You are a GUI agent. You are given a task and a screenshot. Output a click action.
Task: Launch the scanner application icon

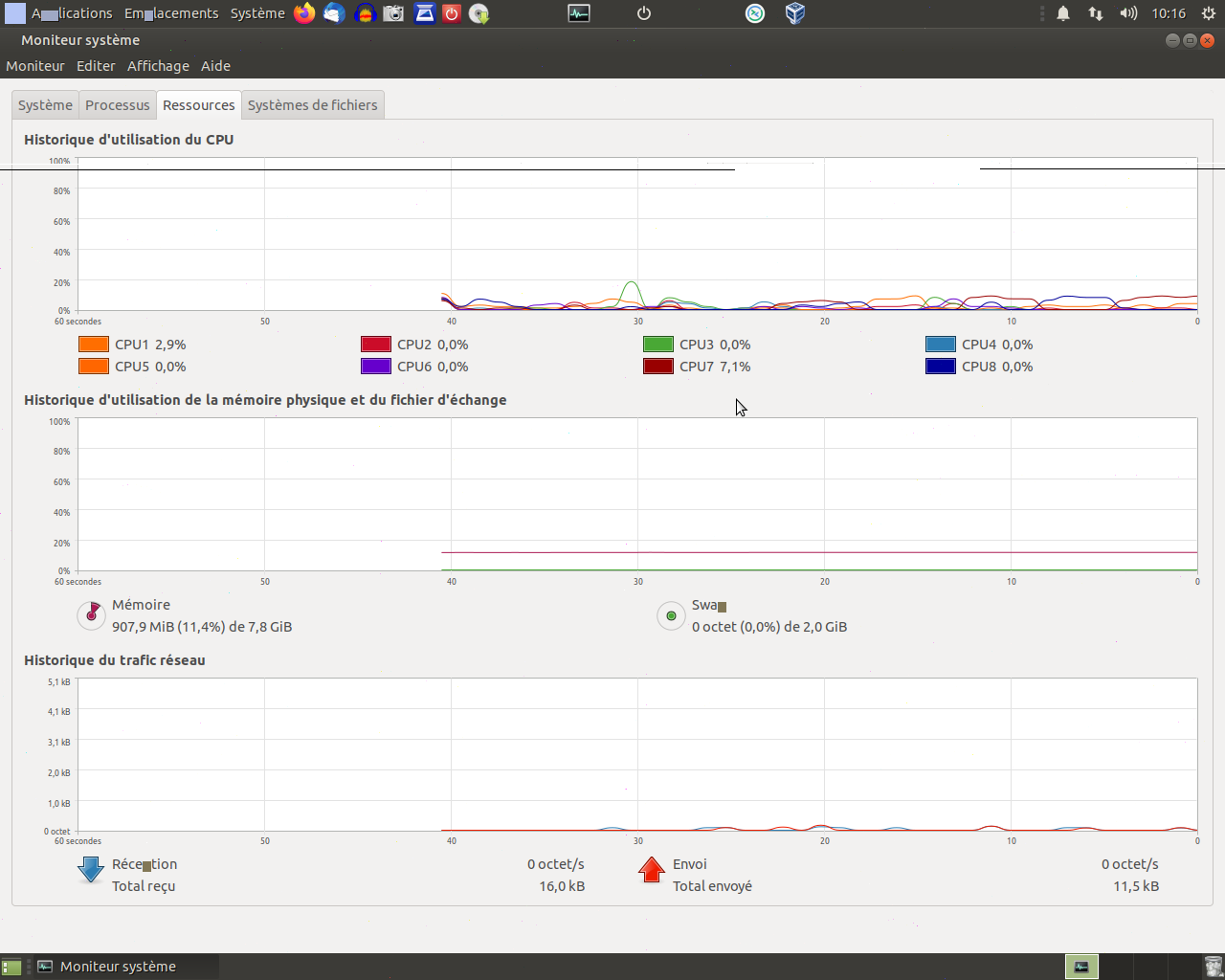coord(424,13)
